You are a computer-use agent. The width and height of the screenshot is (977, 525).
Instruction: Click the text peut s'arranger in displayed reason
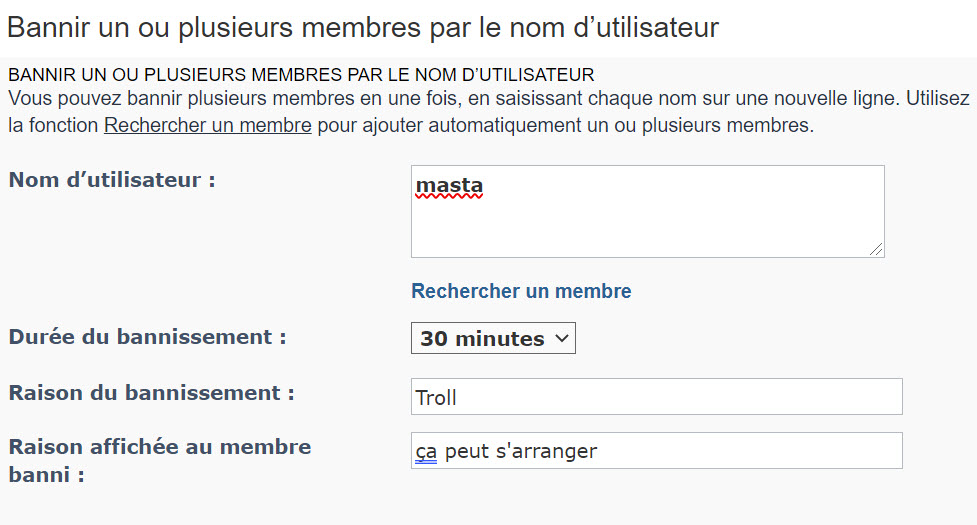(520, 451)
